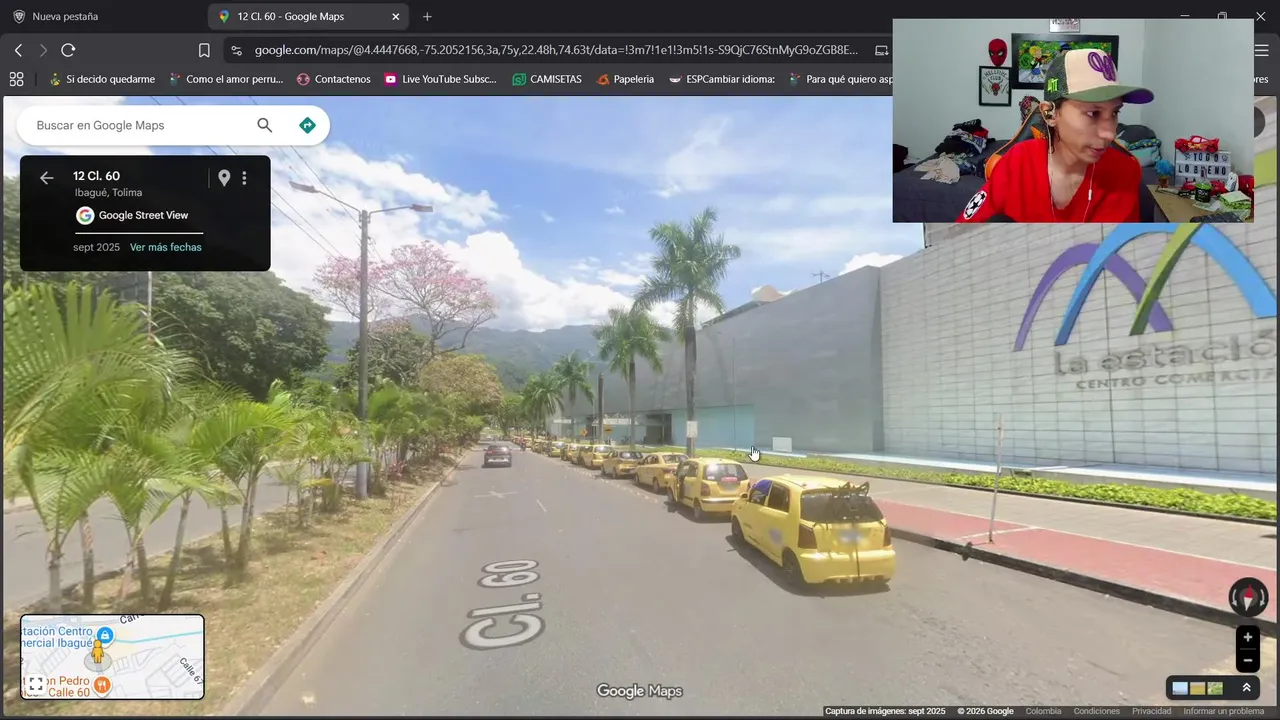This screenshot has height=720, width=1280.
Task: Click the compass needle to face north
Action: click(x=1247, y=597)
